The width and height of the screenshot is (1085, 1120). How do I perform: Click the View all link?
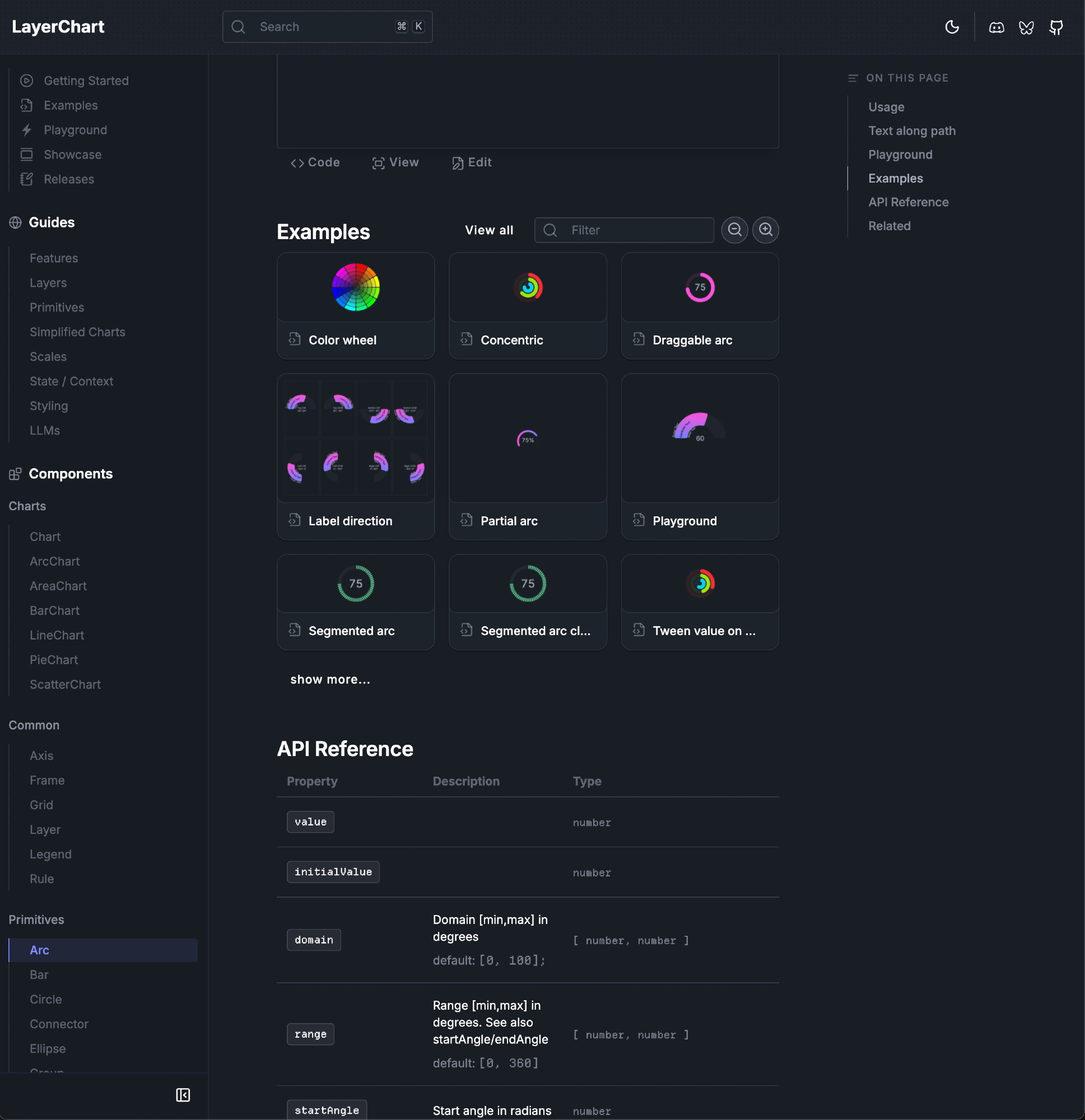pos(489,230)
